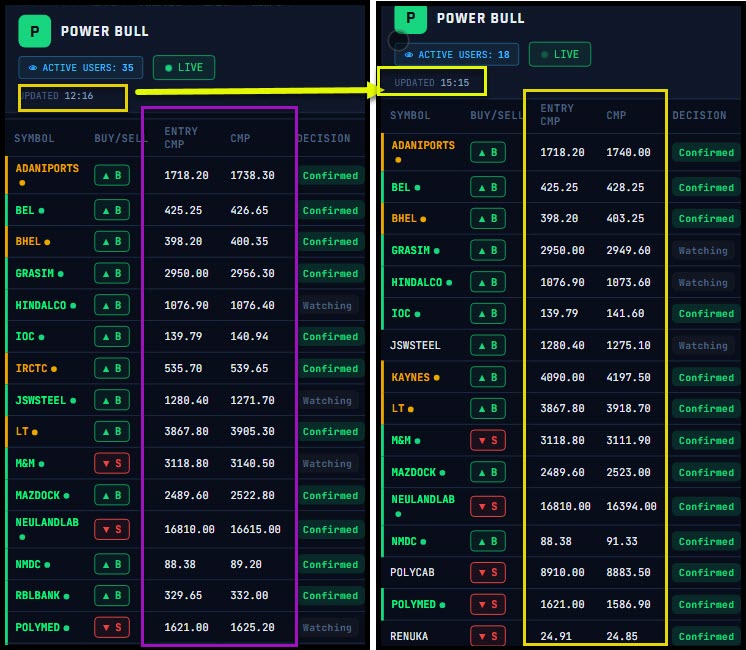Click the B buy badge for ADANIPORTS, left panel
The image size is (746, 650).
112,175
